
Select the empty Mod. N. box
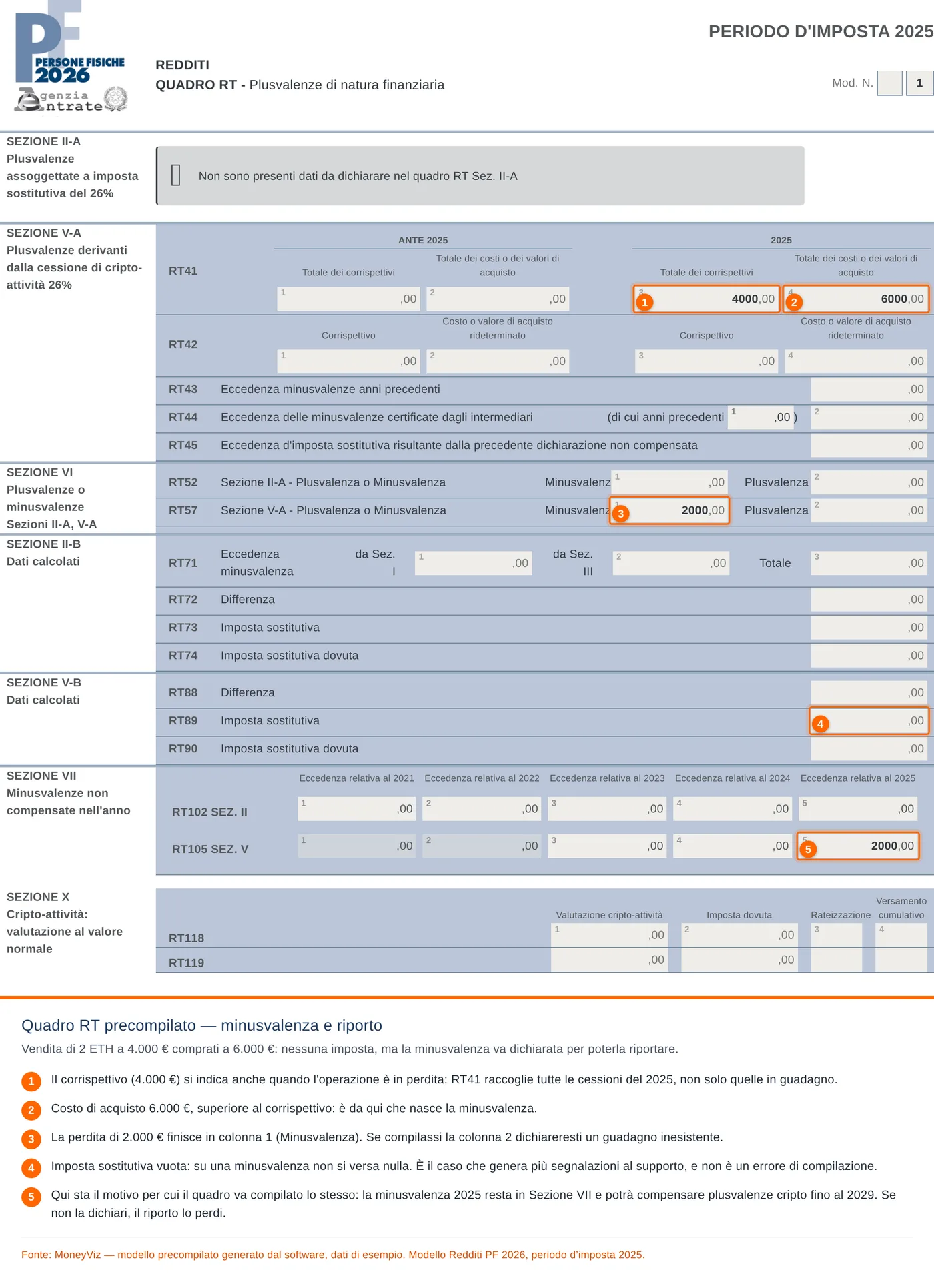click(x=889, y=83)
